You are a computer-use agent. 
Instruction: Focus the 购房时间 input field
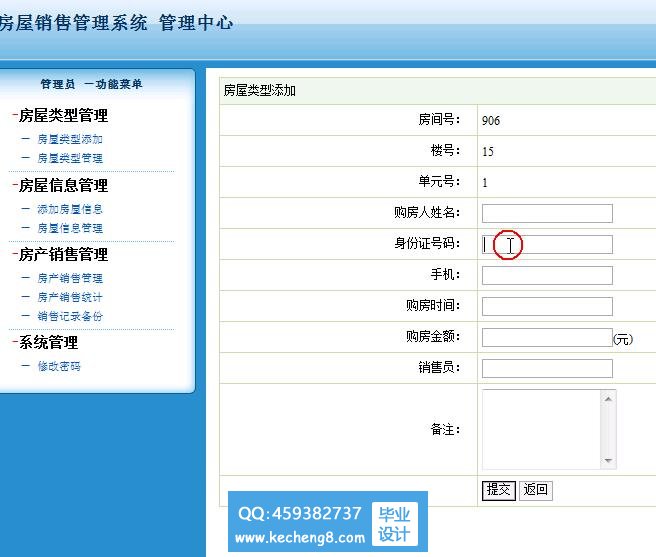pos(547,306)
